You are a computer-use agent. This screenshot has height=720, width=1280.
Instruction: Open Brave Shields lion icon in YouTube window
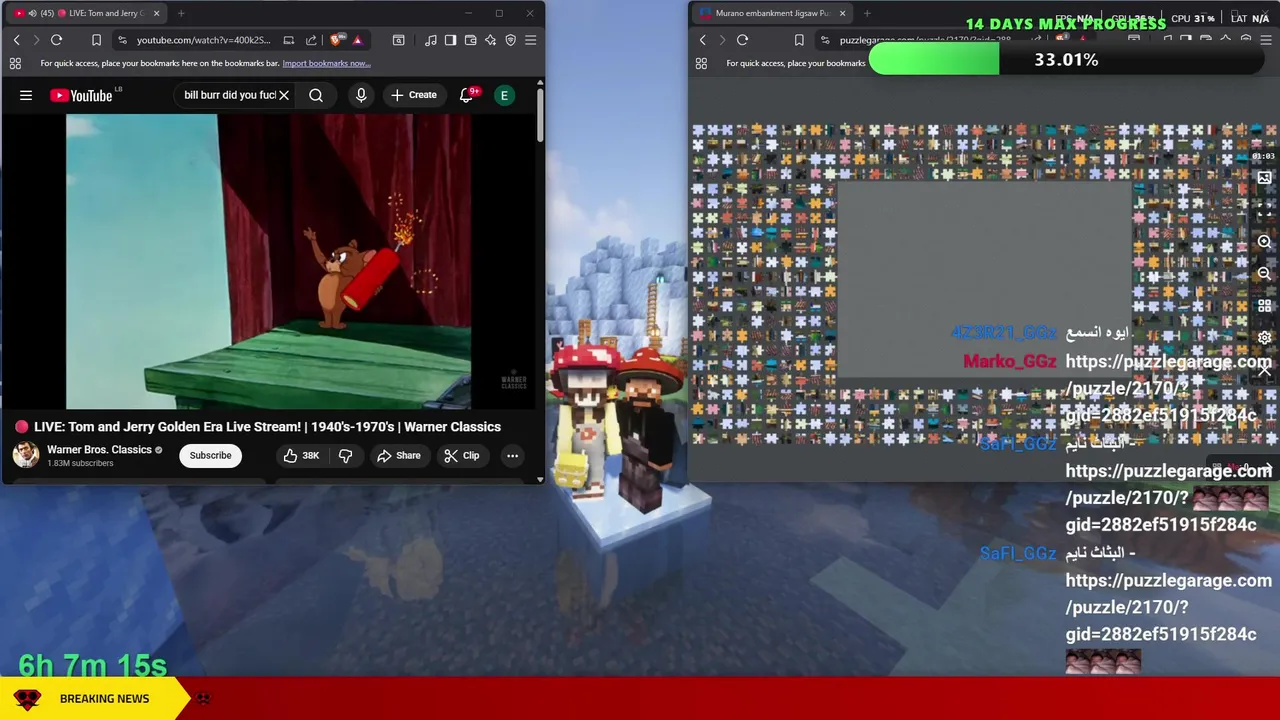pyautogui.click(x=335, y=40)
